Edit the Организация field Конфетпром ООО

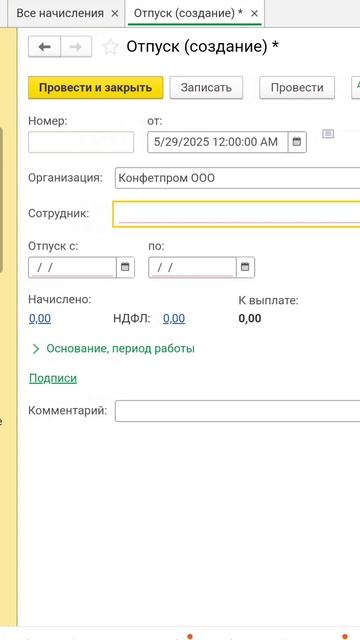click(238, 178)
